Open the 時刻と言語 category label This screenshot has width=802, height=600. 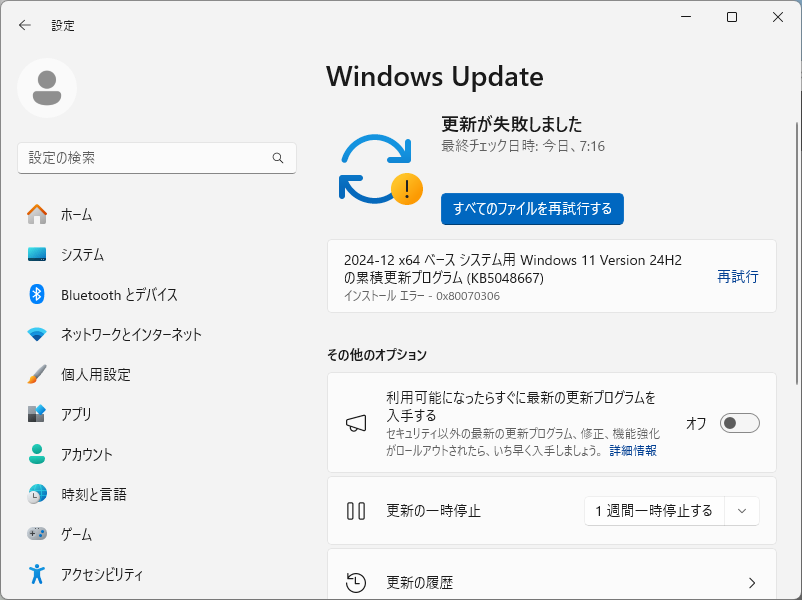tap(94, 494)
